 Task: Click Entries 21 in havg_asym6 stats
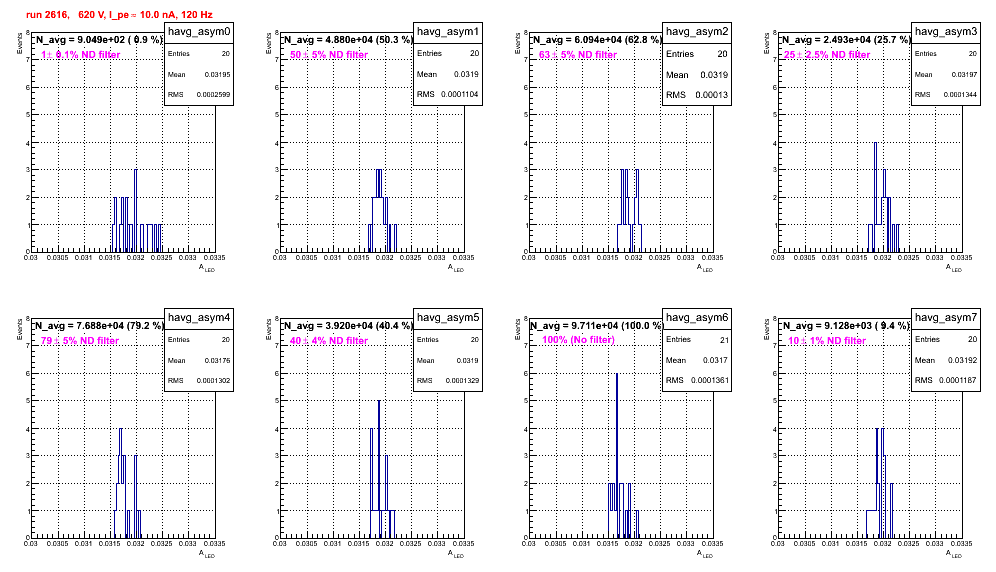pos(697,339)
